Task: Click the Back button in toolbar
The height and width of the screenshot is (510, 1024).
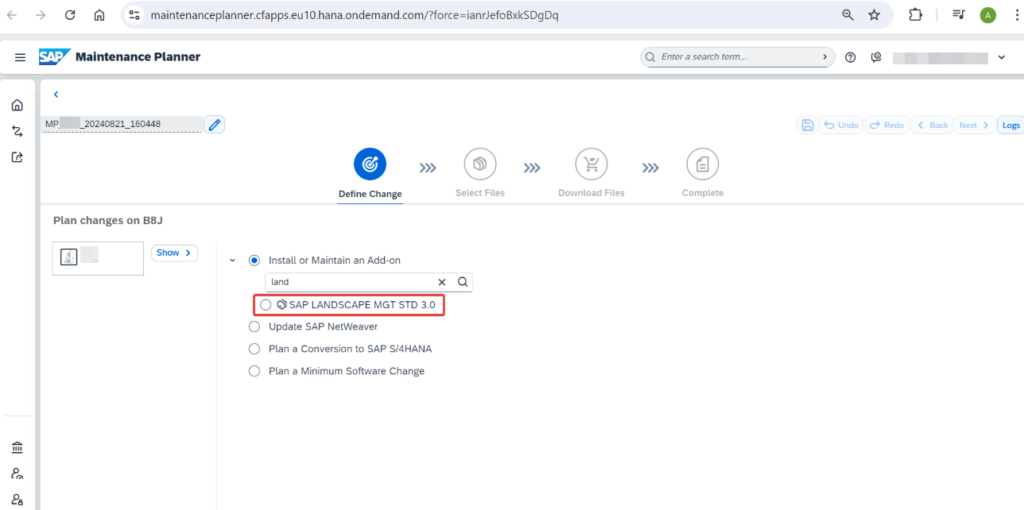Action: [932, 125]
